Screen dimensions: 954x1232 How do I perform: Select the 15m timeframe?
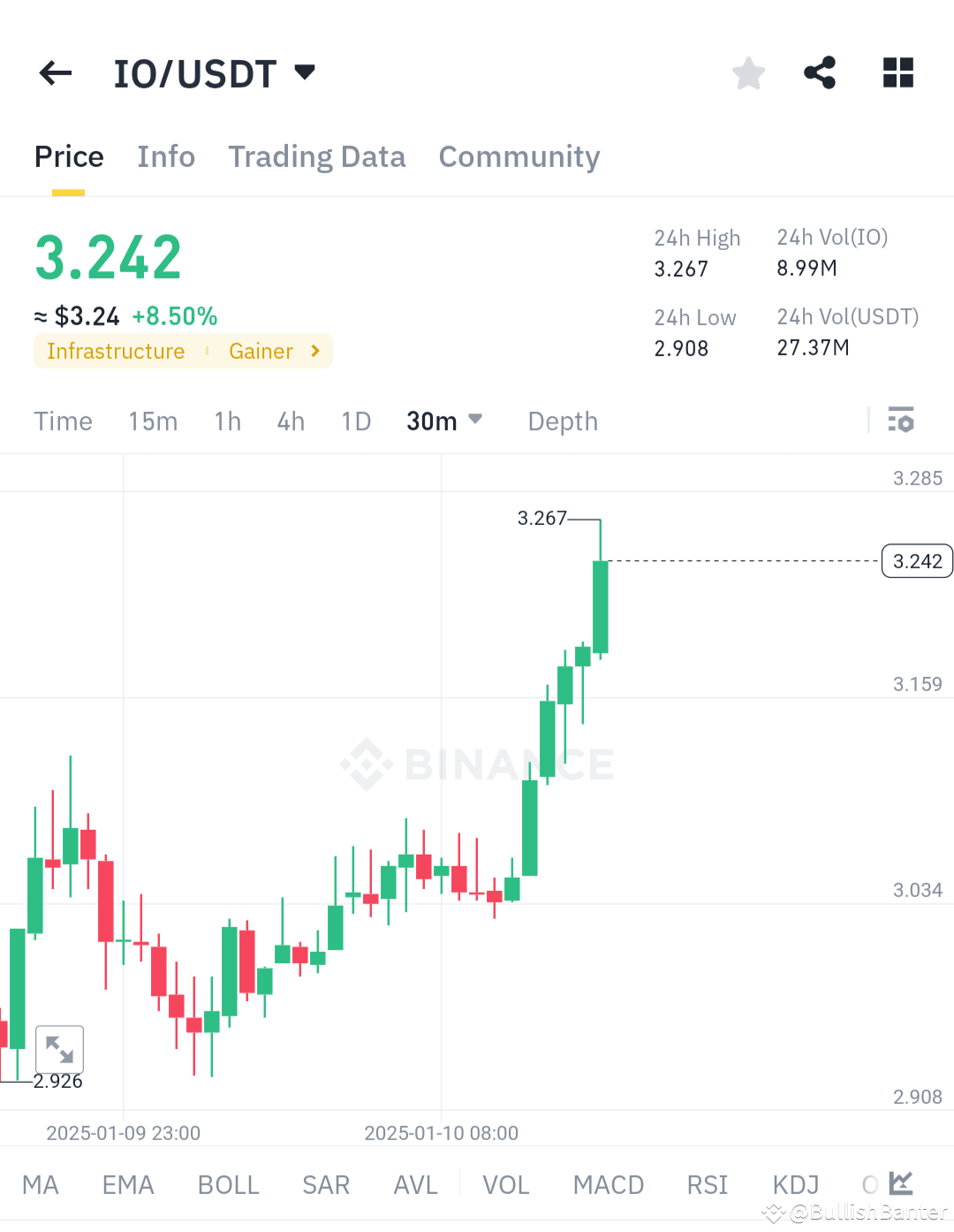153,421
